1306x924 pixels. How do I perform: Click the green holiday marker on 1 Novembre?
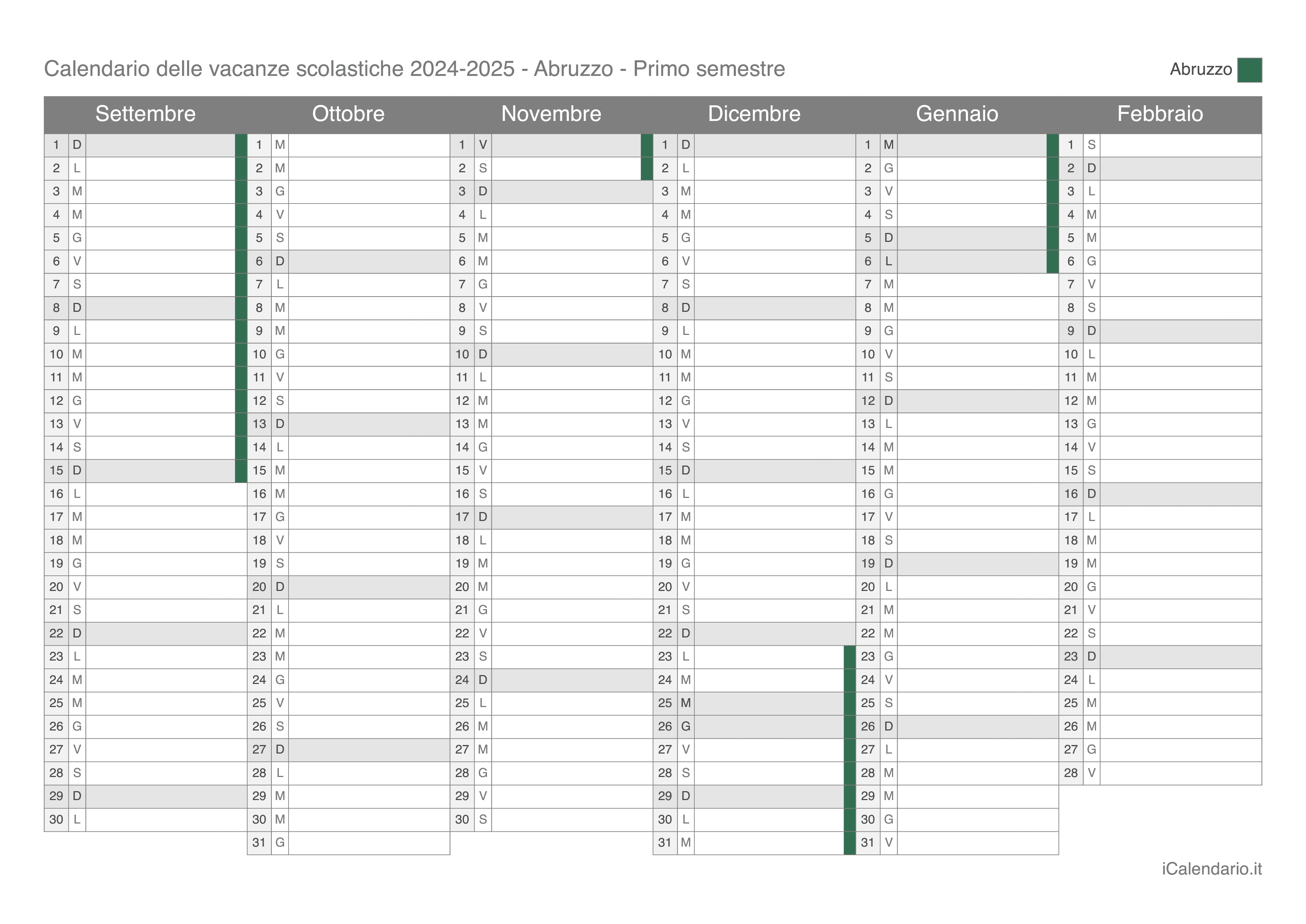[646, 145]
